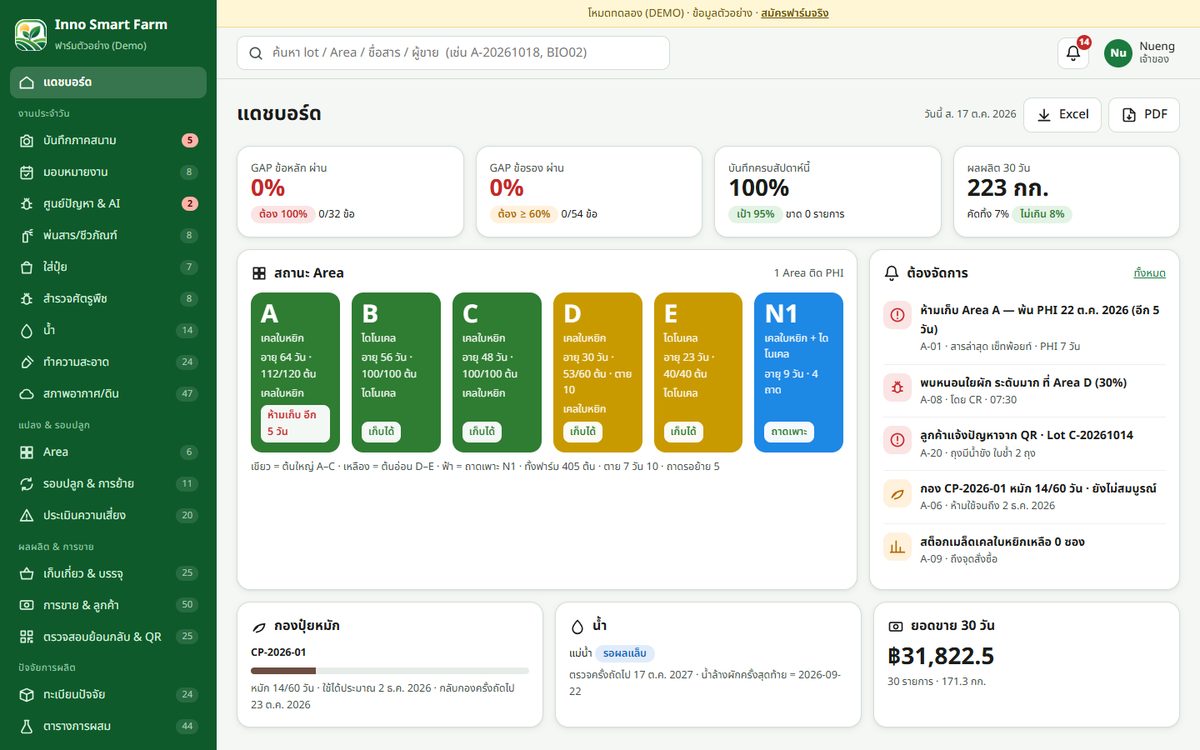Click the Nu user avatar
The image size is (1200, 750).
coord(1118,53)
